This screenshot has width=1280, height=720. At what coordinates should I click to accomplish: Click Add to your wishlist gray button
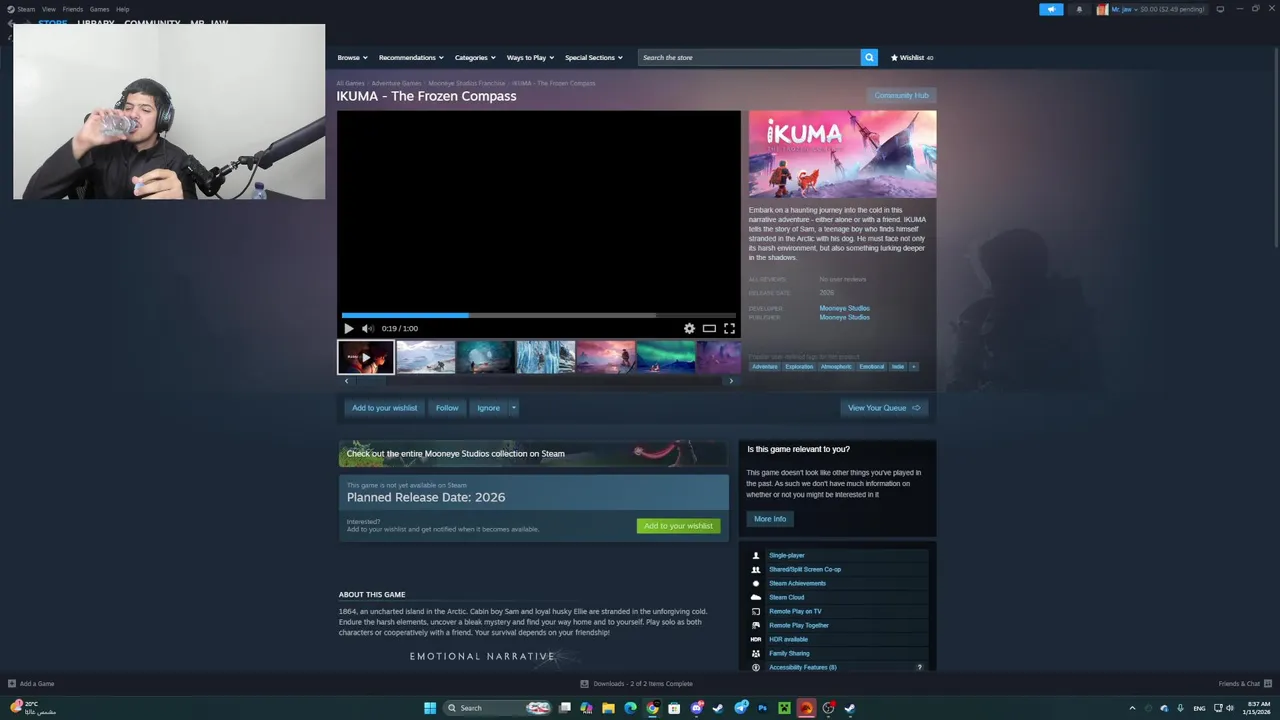pos(384,408)
